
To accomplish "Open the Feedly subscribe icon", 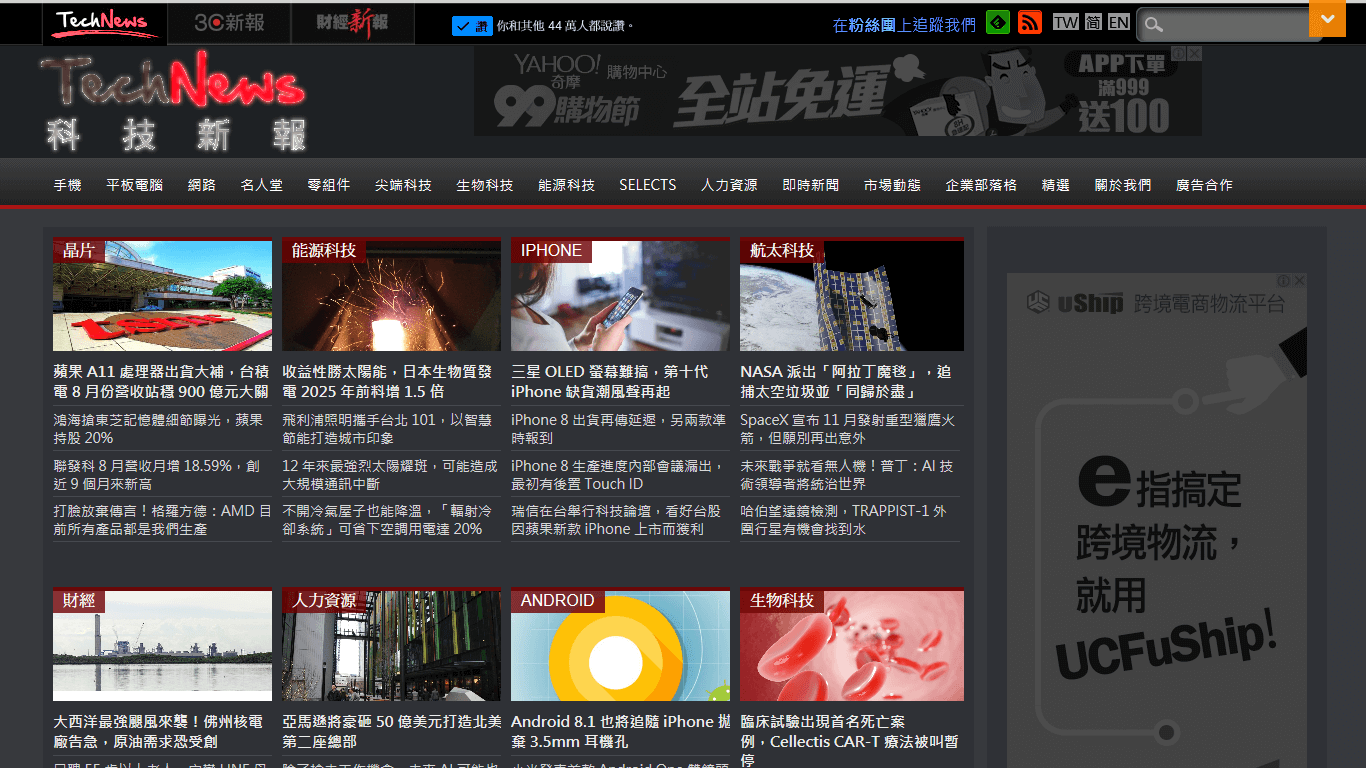I will [997, 22].
